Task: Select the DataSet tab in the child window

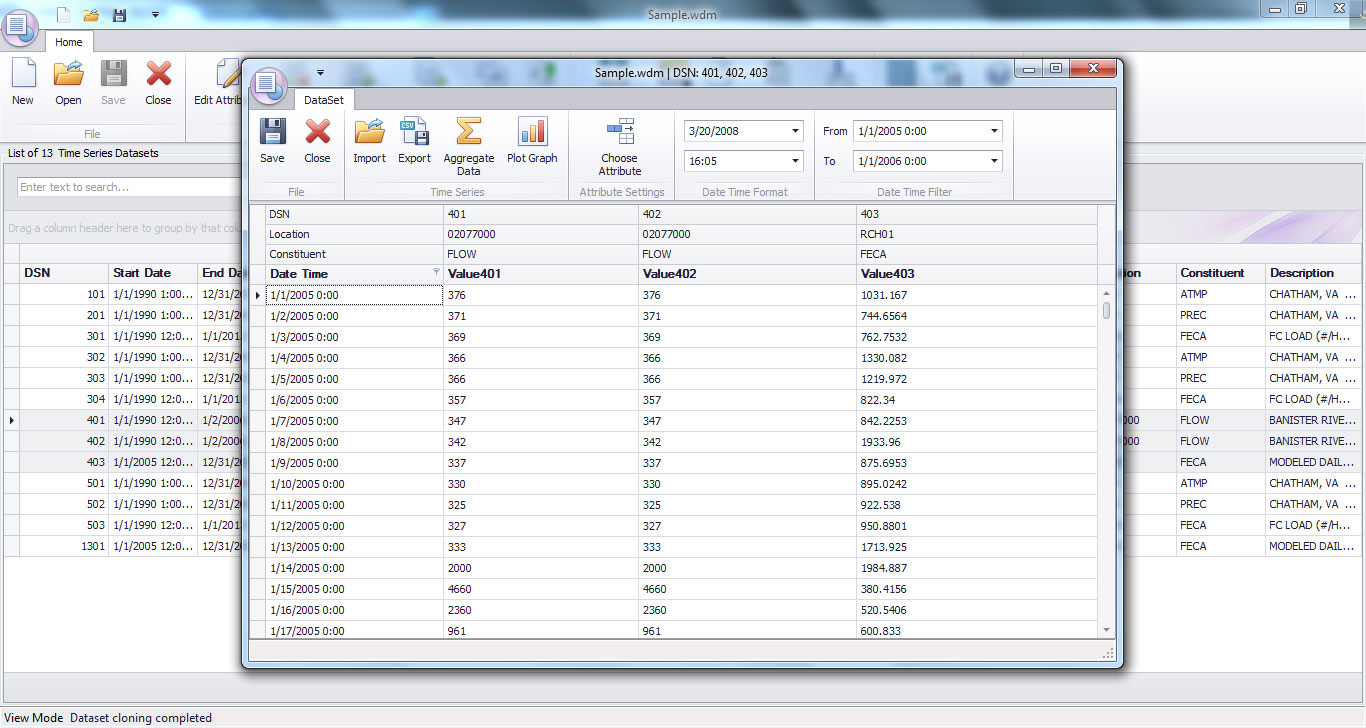Action: pyautogui.click(x=324, y=100)
